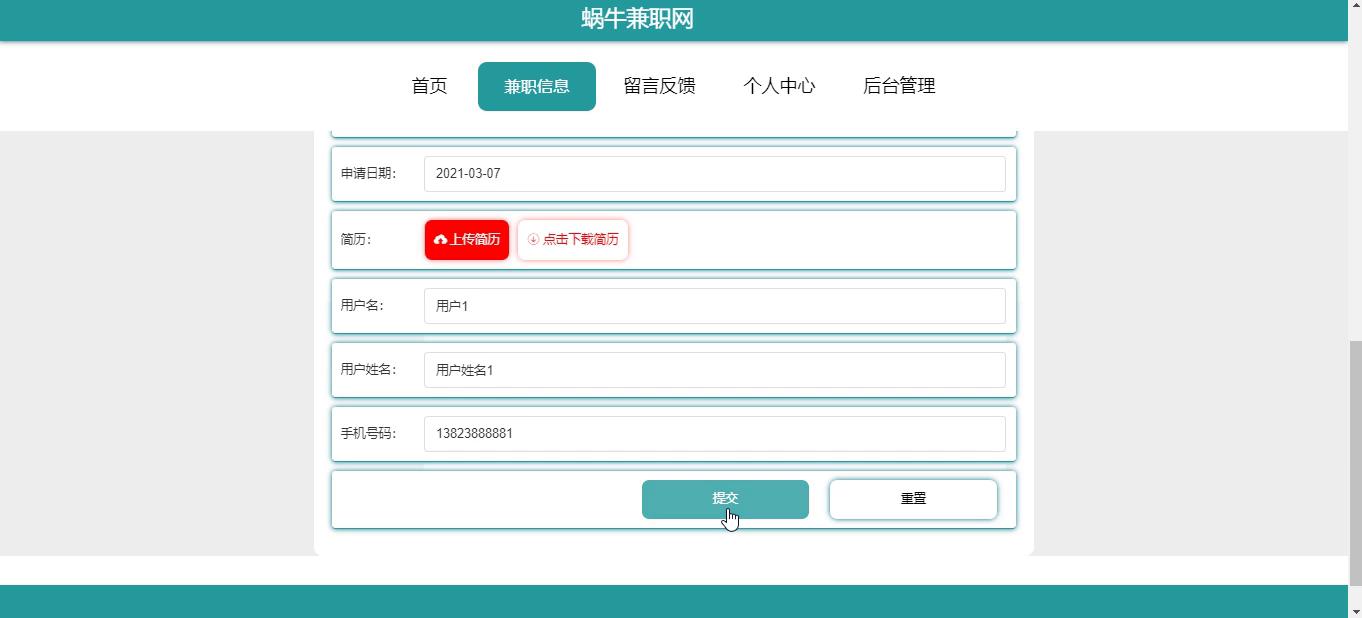
Task: Select the 兼职信息 navigation tab
Action: click(537, 86)
